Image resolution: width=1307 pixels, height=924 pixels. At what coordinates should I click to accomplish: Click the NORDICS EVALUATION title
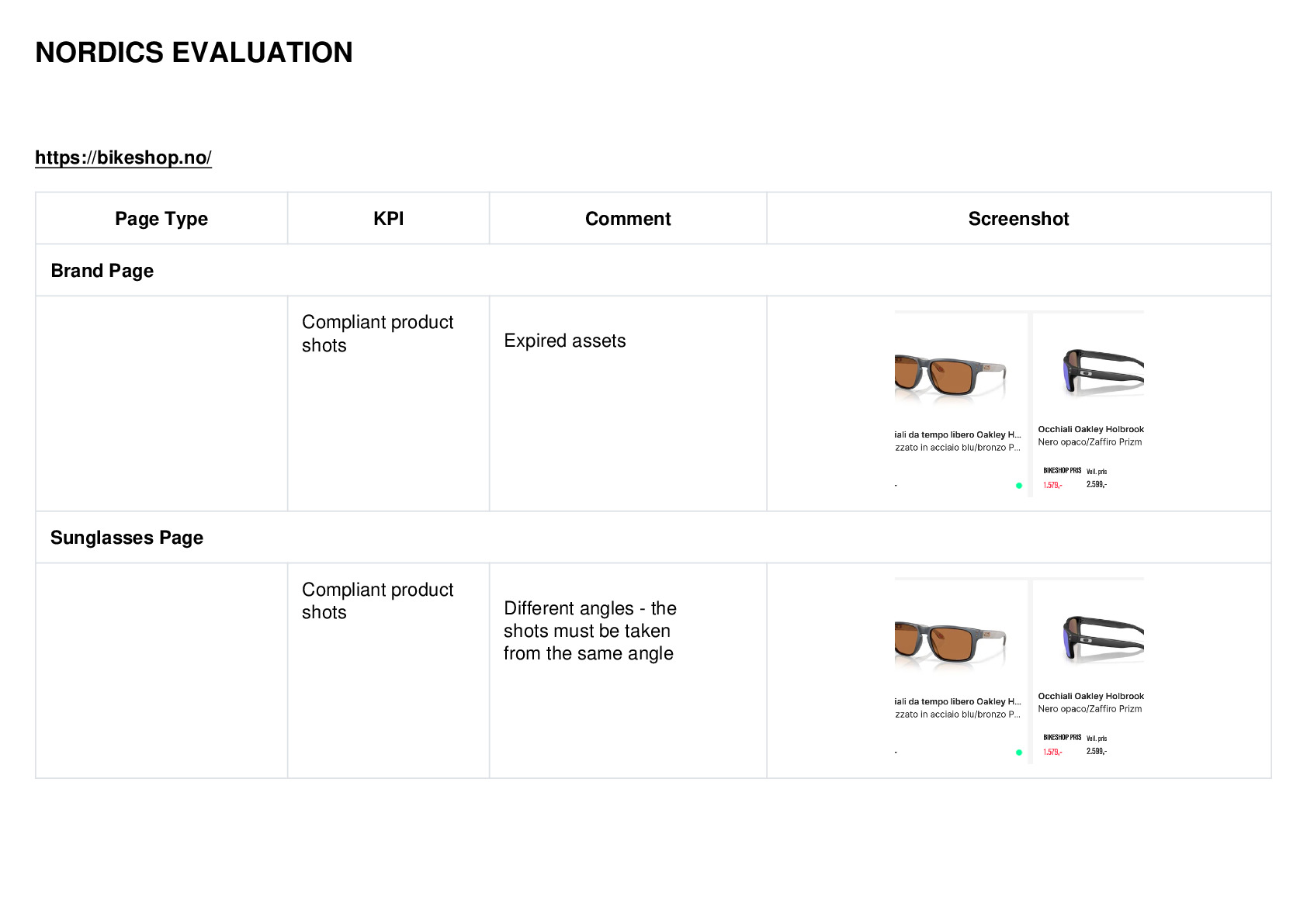click(194, 53)
